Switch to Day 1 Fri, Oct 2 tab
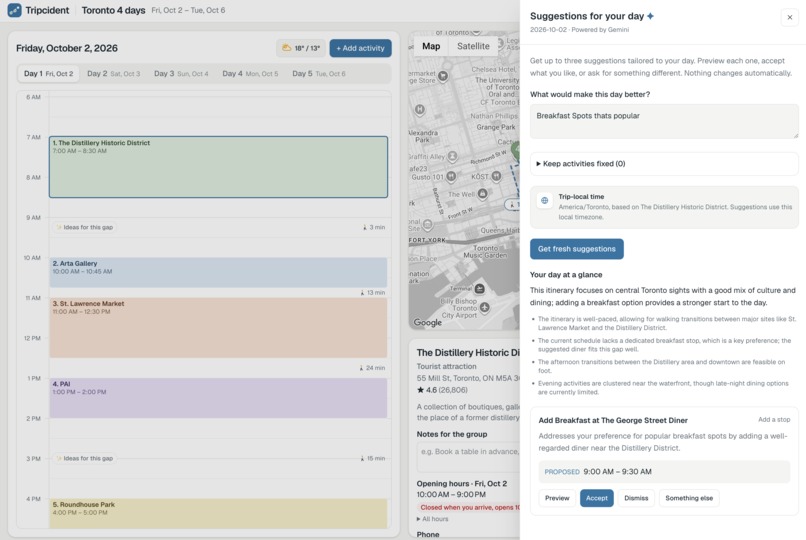The width and height of the screenshot is (806, 540). pos(48,73)
